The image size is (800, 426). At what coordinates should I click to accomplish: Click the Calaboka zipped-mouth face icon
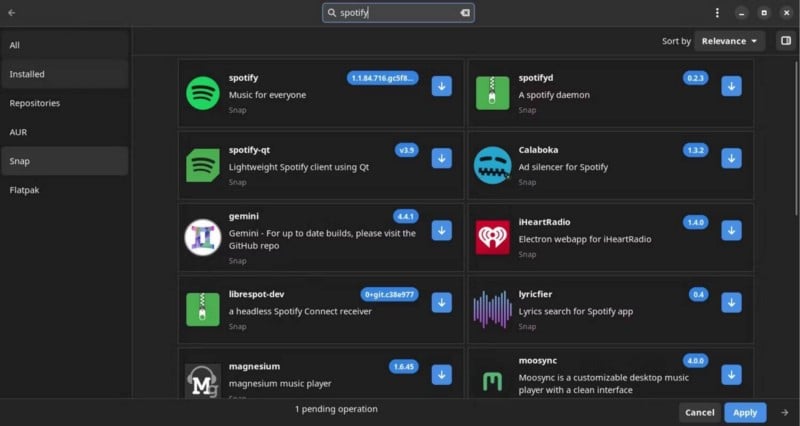(x=492, y=165)
